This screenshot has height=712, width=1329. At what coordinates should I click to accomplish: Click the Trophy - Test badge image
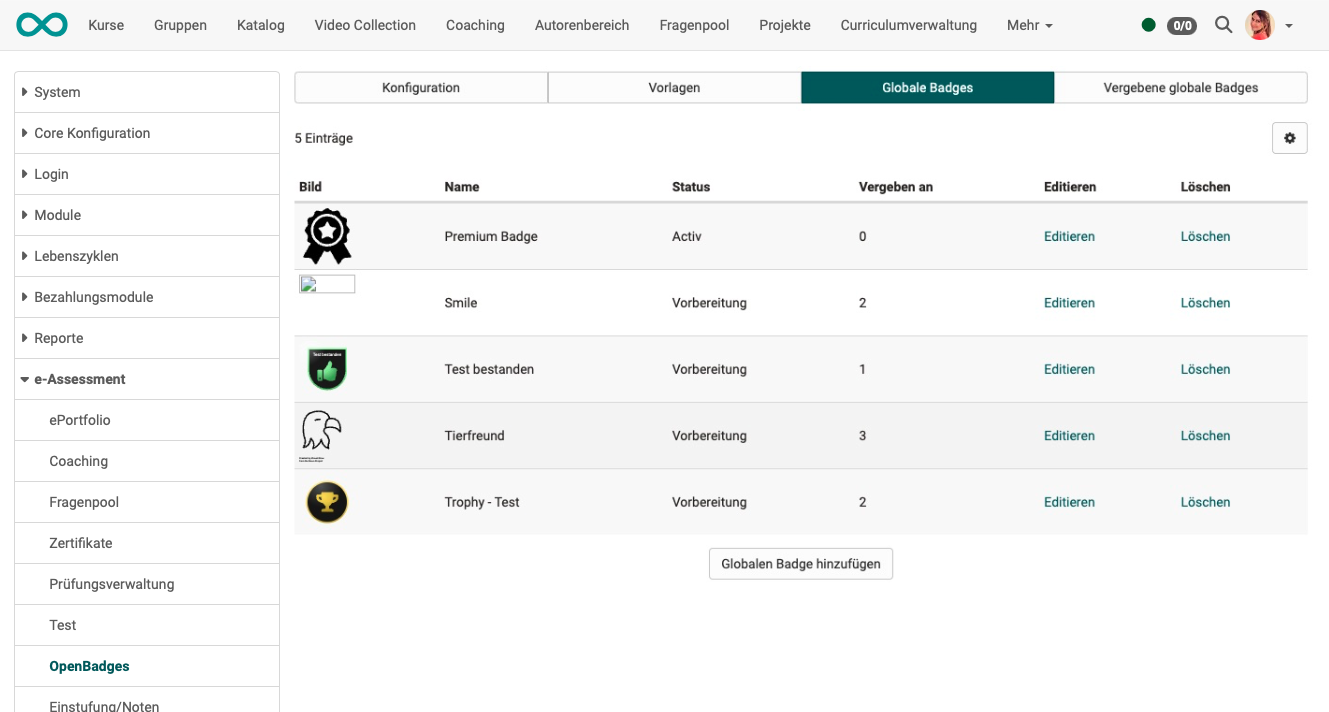click(x=327, y=502)
